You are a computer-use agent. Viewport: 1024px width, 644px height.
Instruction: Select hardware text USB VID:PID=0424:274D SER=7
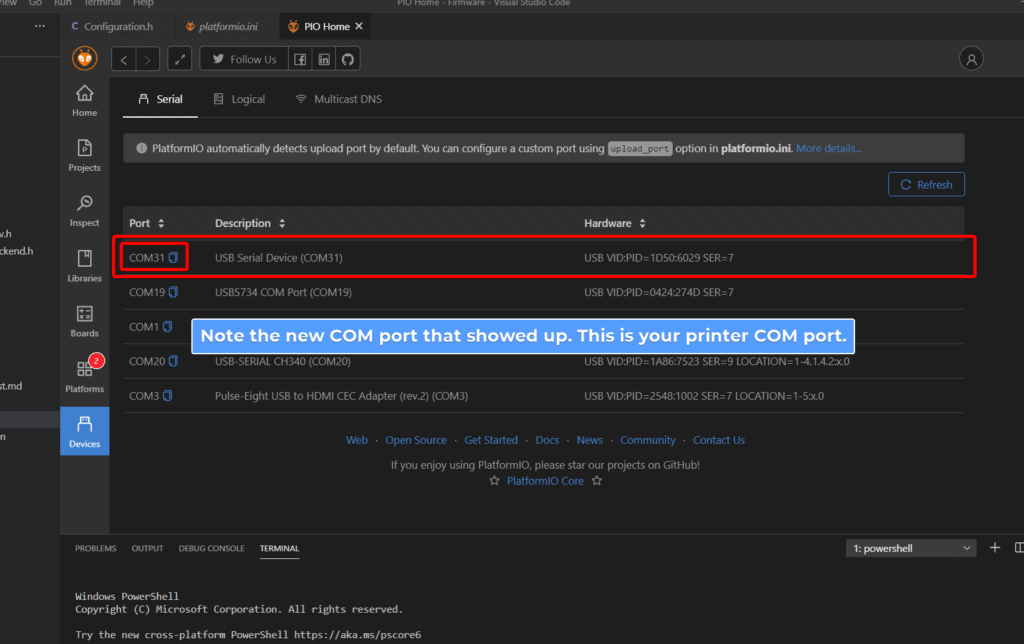pyautogui.click(x=659, y=292)
